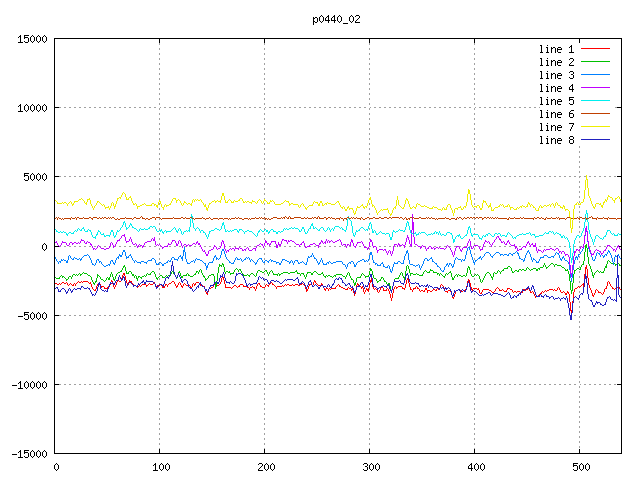Select the 'line 5' legend text
This screenshot has width=640, height=480.
coord(556,101)
